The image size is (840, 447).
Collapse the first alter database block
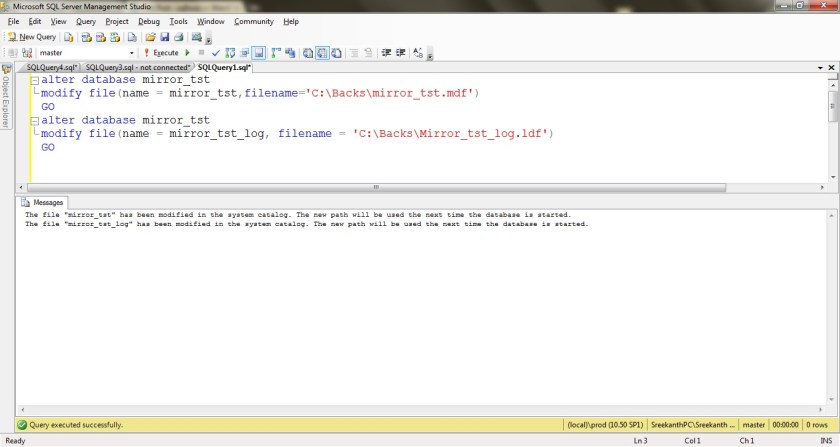coord(34,79)
